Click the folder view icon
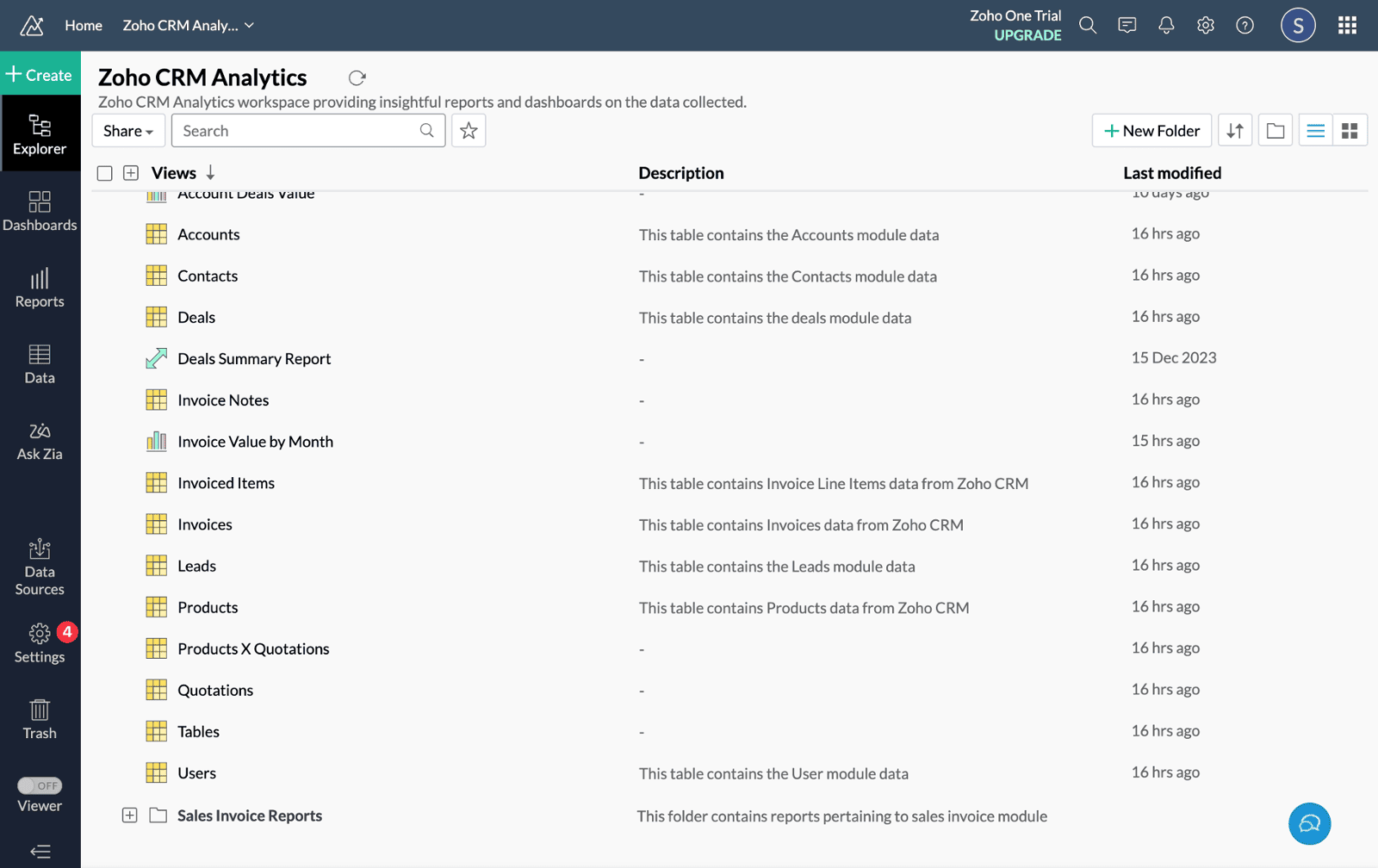1378x868 pixels. (x=1276, y=131)
